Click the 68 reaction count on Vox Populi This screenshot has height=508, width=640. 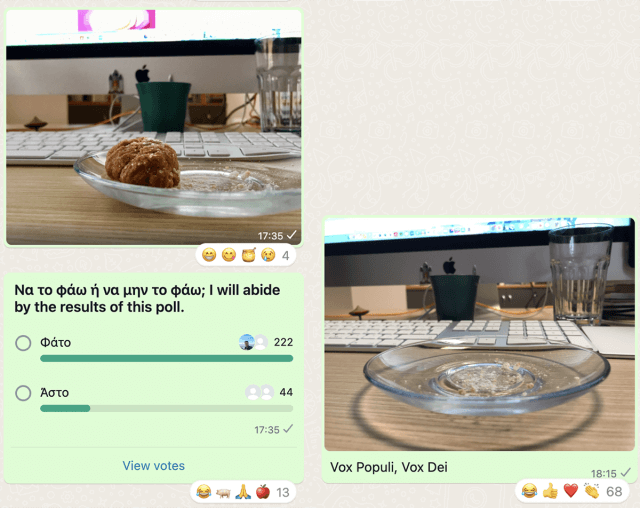614,492
